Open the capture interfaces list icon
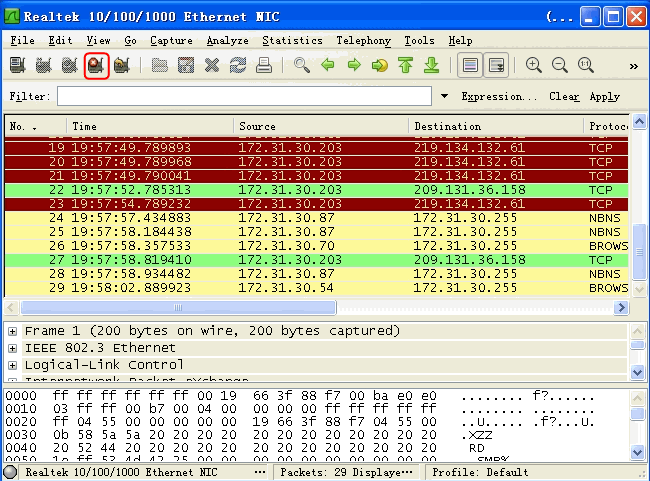Image resolution: width=650 pixels, height=481 pixels. point(18,66)
